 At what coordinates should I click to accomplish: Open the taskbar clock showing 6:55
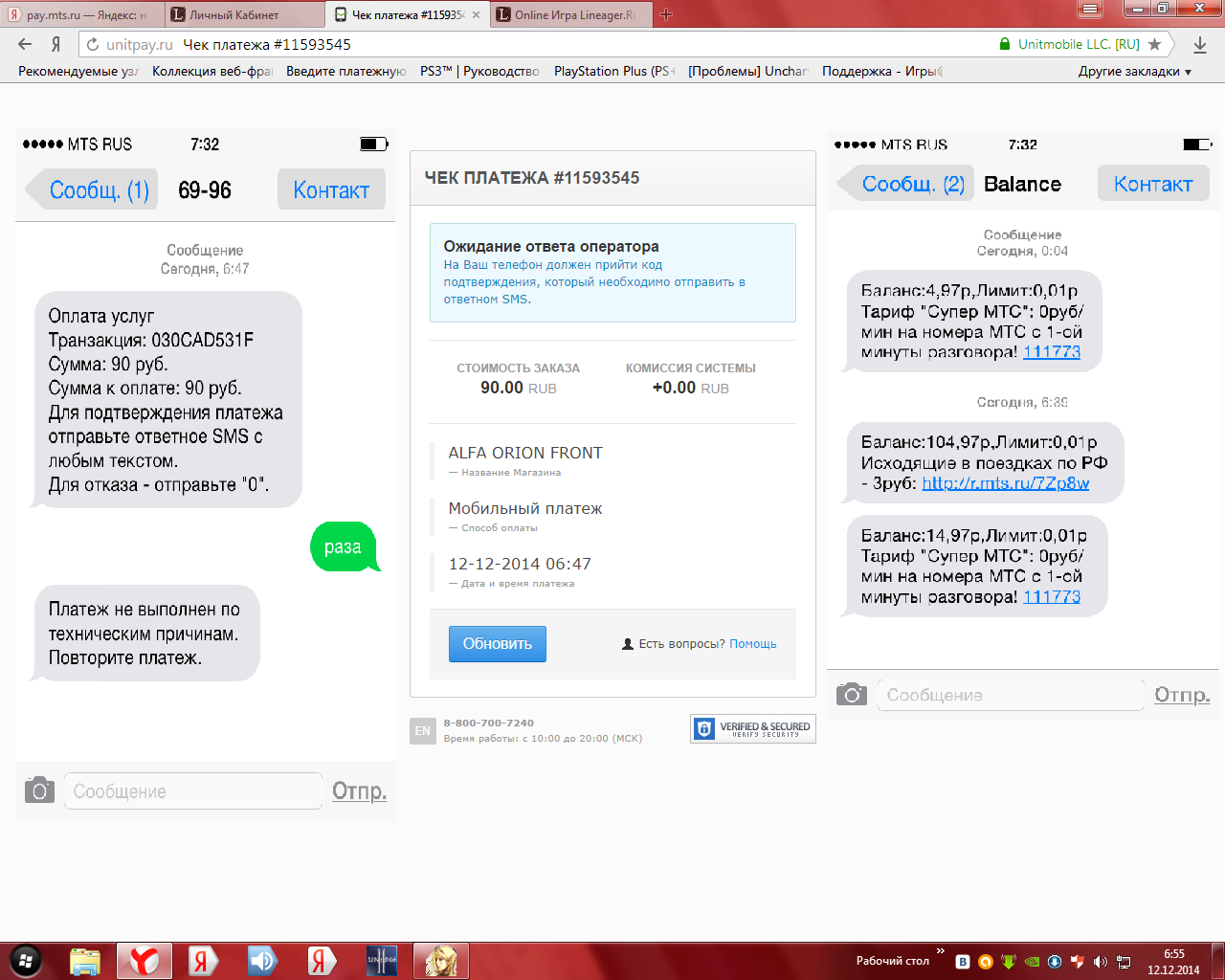pyautogui.click(x=1173, y=961)
